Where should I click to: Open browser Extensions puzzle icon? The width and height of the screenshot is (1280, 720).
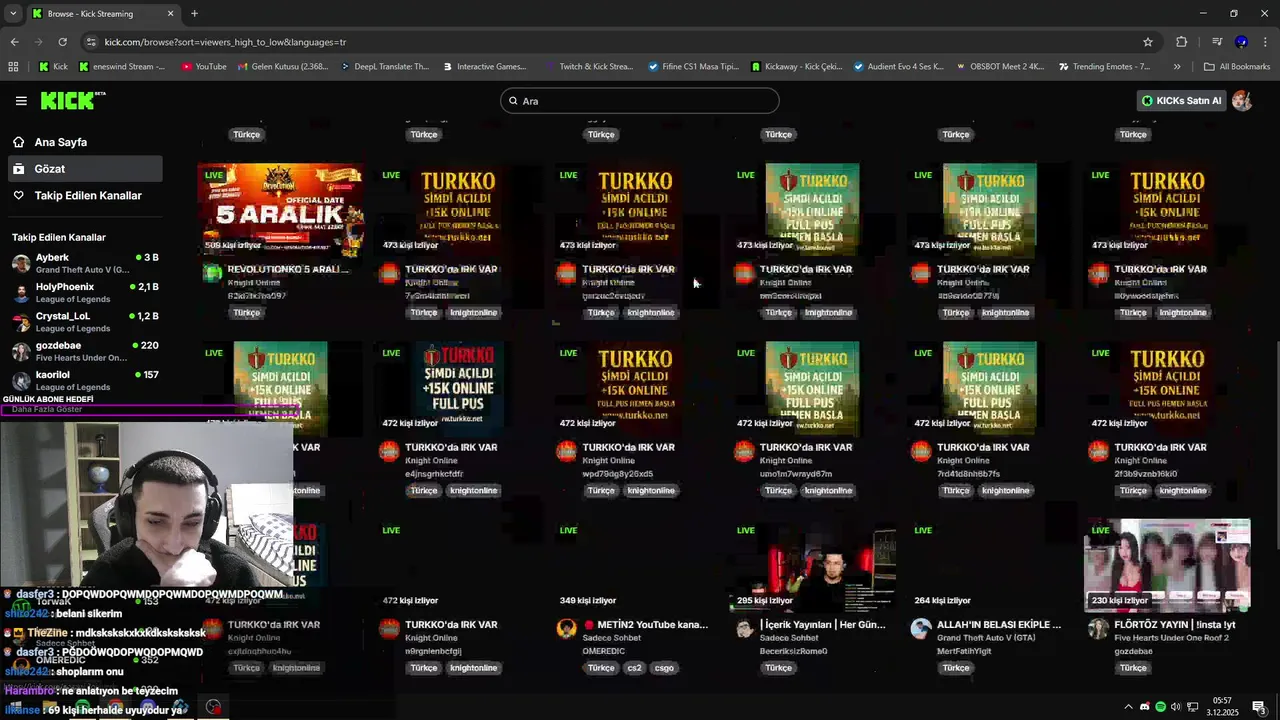click(1182, 42)
